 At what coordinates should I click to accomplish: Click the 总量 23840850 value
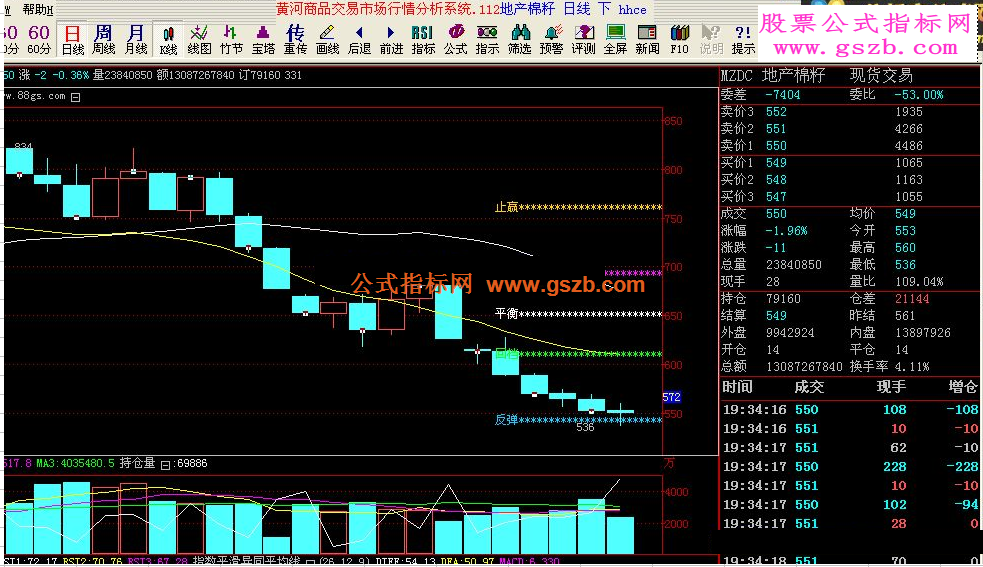794,265
